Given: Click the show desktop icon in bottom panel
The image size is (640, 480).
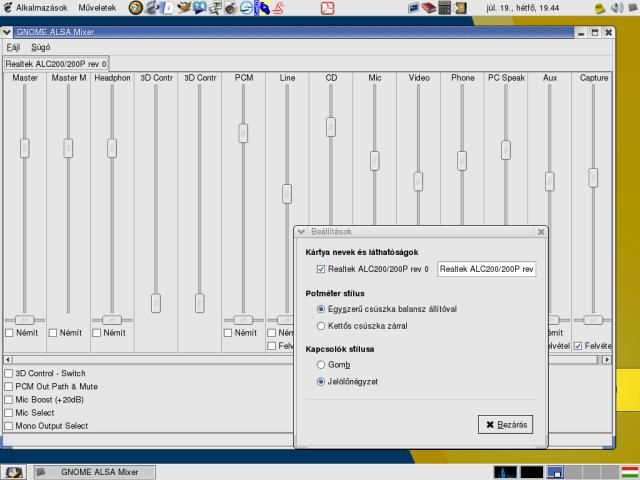Looking at the screenshot, I should point(14,472).
